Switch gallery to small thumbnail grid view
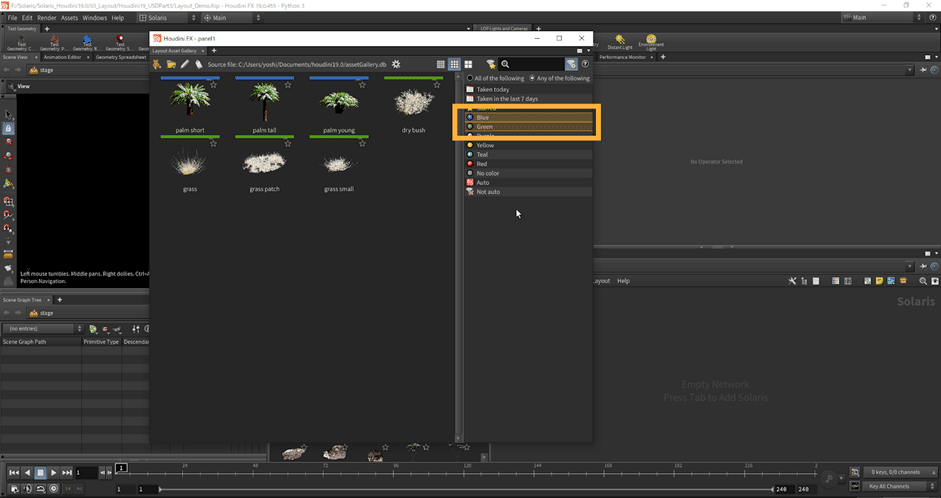This screenshot has height=498, width=941. (x=441, y=64)
